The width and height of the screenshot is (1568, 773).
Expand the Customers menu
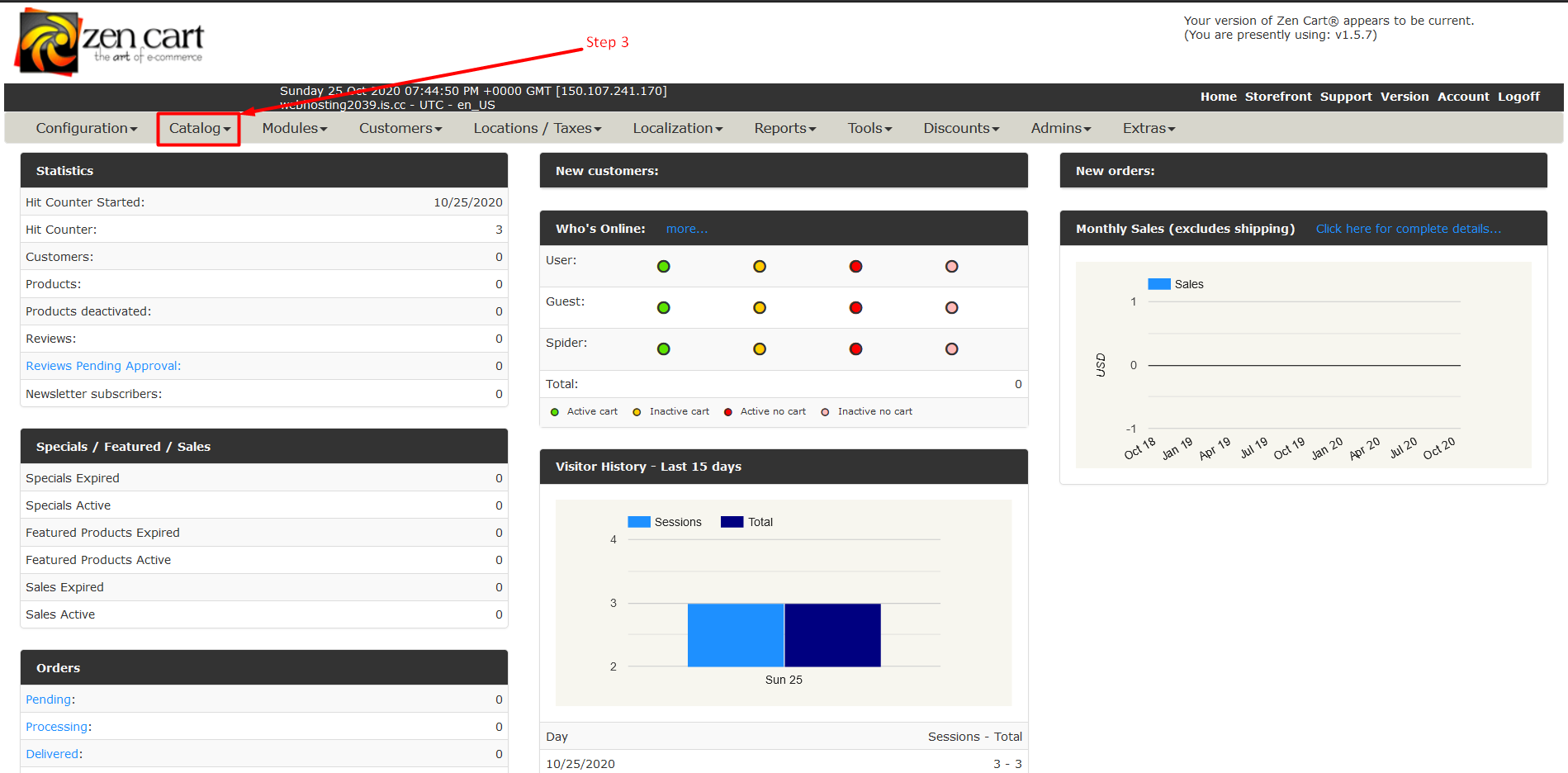[400, 128]
